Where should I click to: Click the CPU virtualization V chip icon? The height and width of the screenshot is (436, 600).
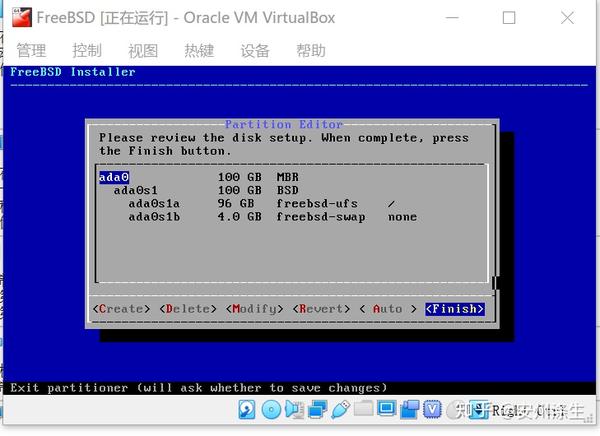point(432,410)
